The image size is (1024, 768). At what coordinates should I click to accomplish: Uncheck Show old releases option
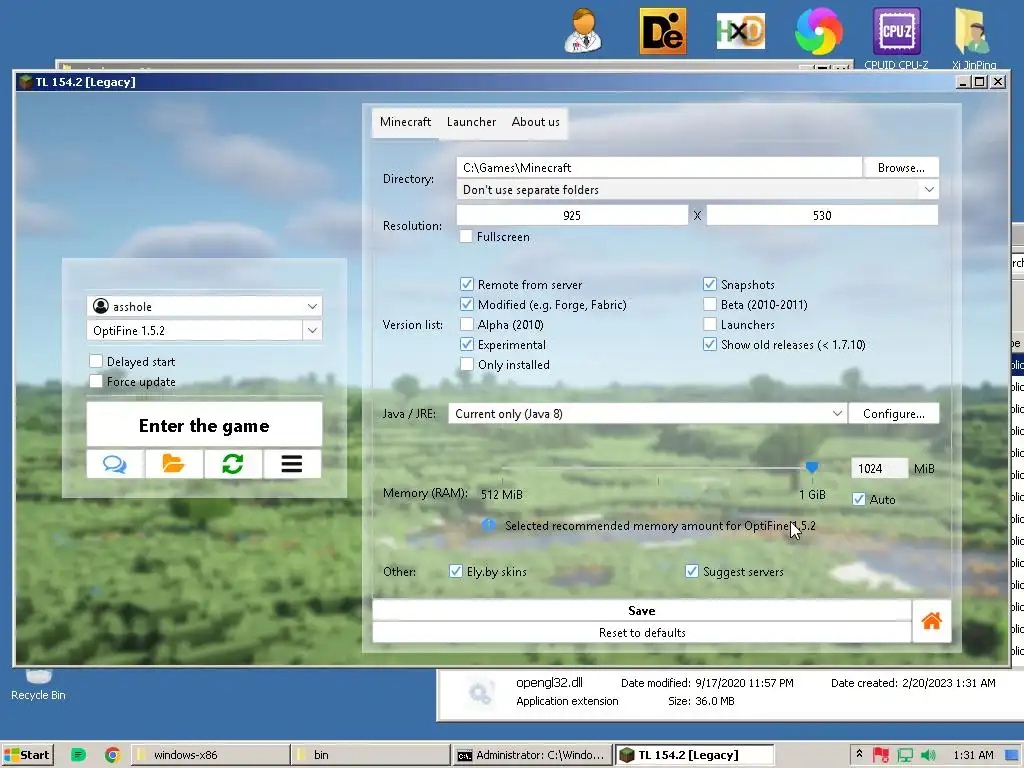710,344
